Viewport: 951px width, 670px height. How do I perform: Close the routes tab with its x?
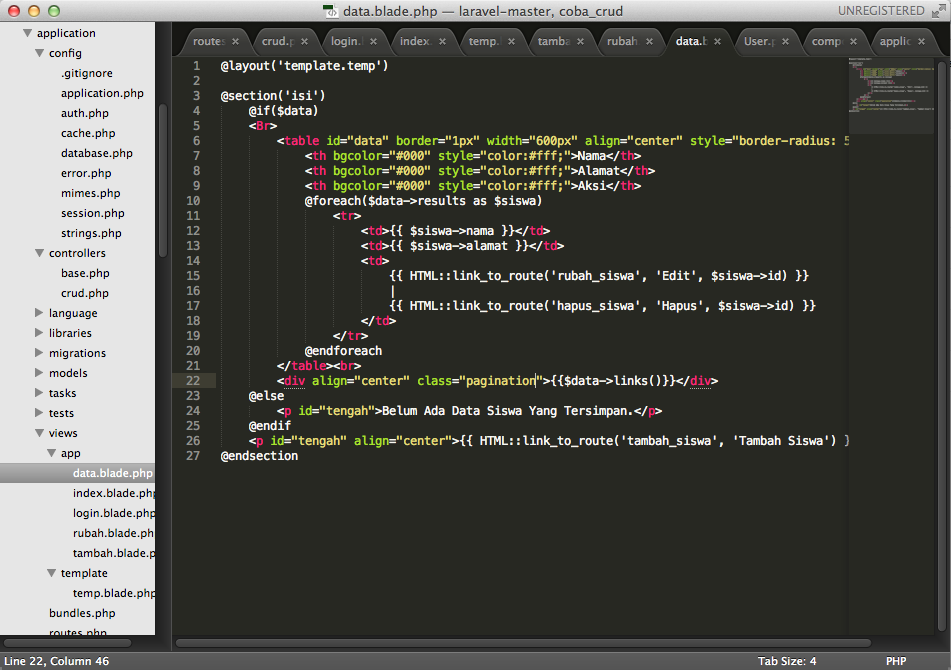pos(236,42)
